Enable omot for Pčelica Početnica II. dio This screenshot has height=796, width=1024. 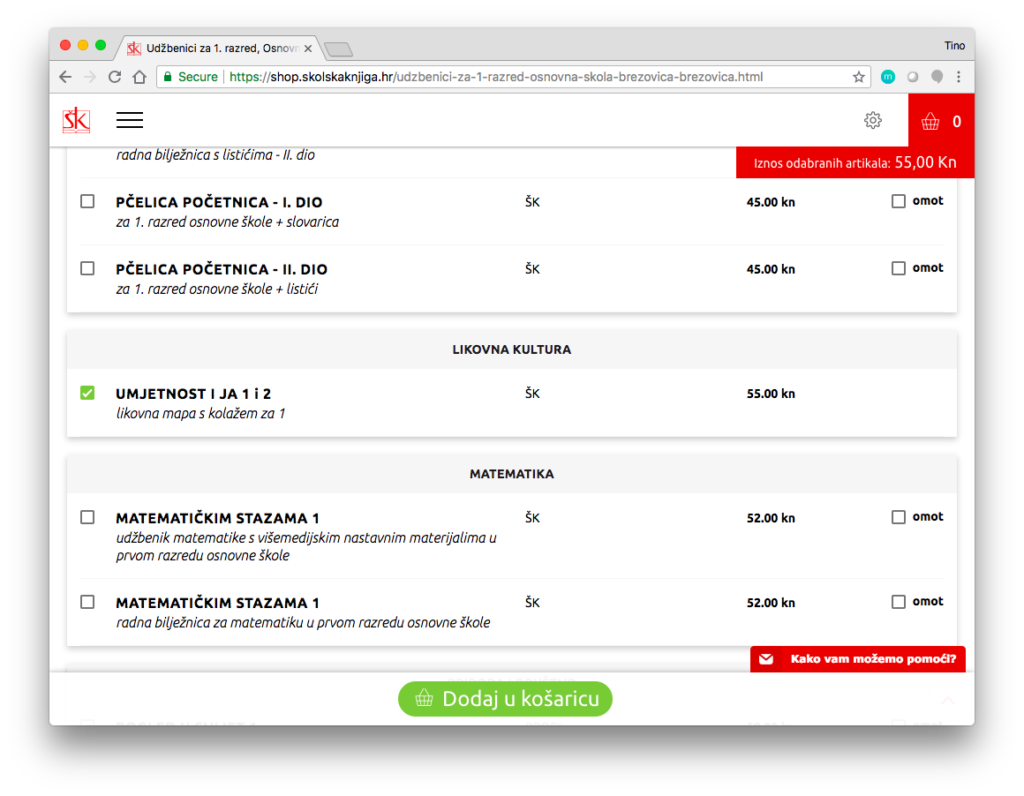898,268
